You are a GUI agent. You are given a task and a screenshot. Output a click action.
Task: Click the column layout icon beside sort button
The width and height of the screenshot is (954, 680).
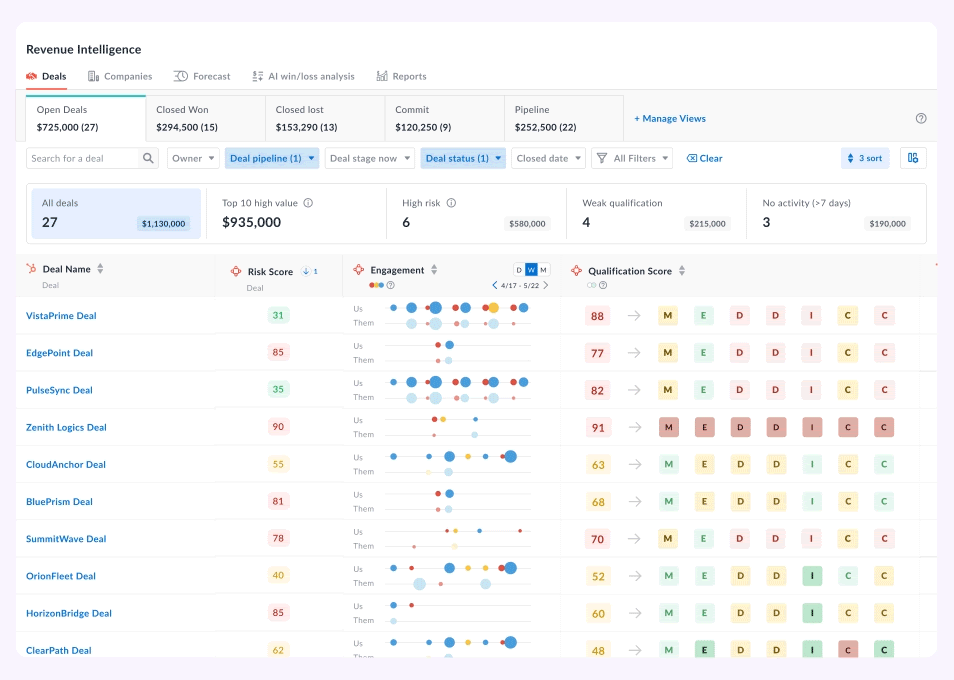click(x=912, y=157)
